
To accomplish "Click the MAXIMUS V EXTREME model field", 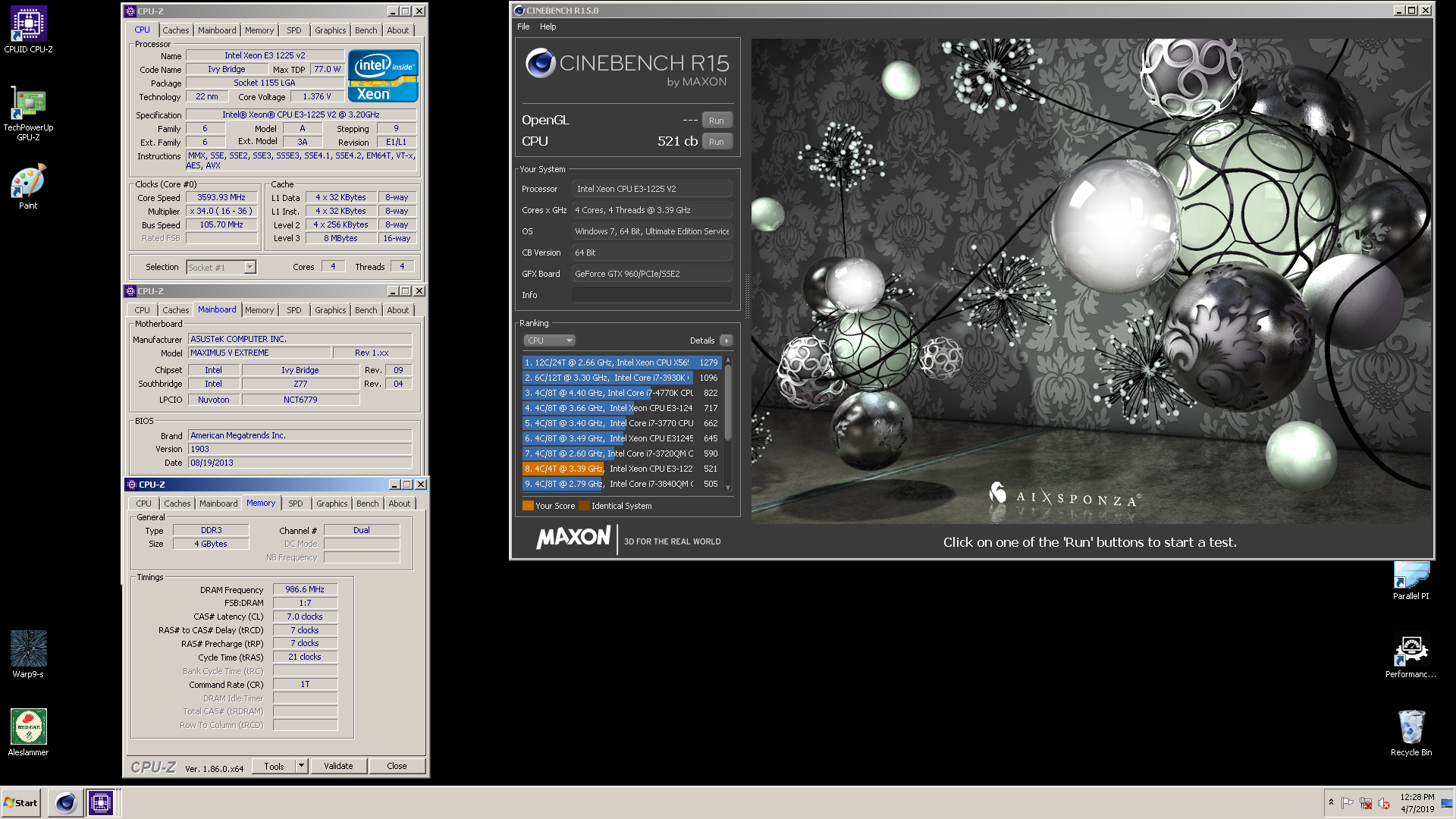I will pos(259,353).
